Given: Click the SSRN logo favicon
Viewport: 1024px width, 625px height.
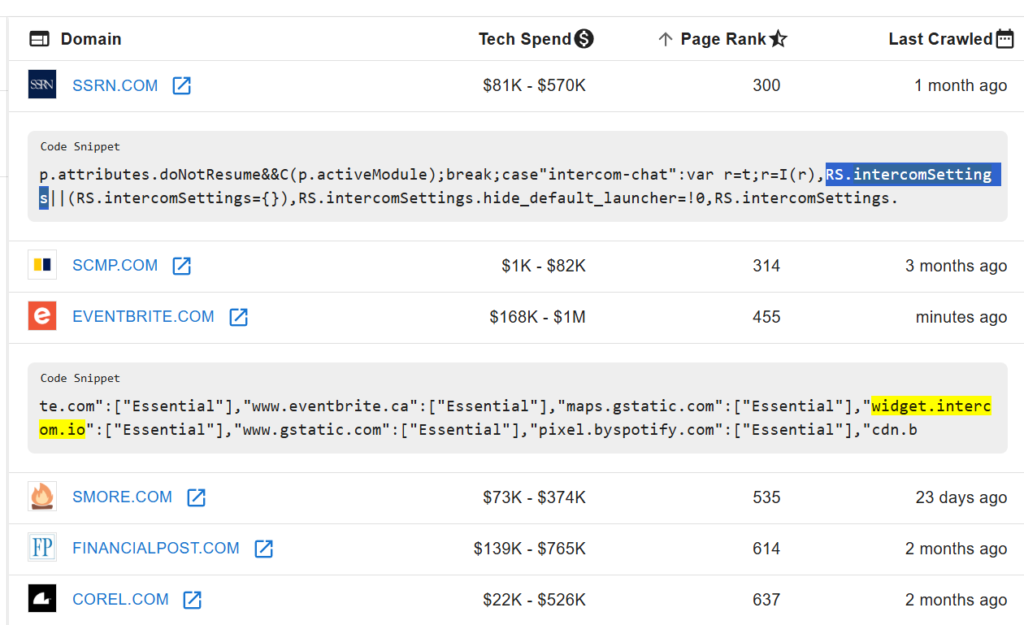Looking at the screenshot, I should tap(42, 86).
